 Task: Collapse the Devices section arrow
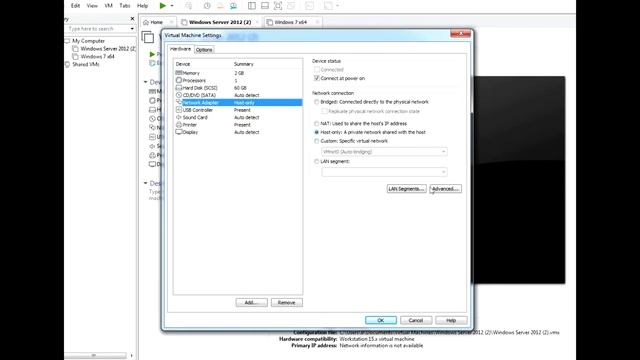click(x=145, y=82)
